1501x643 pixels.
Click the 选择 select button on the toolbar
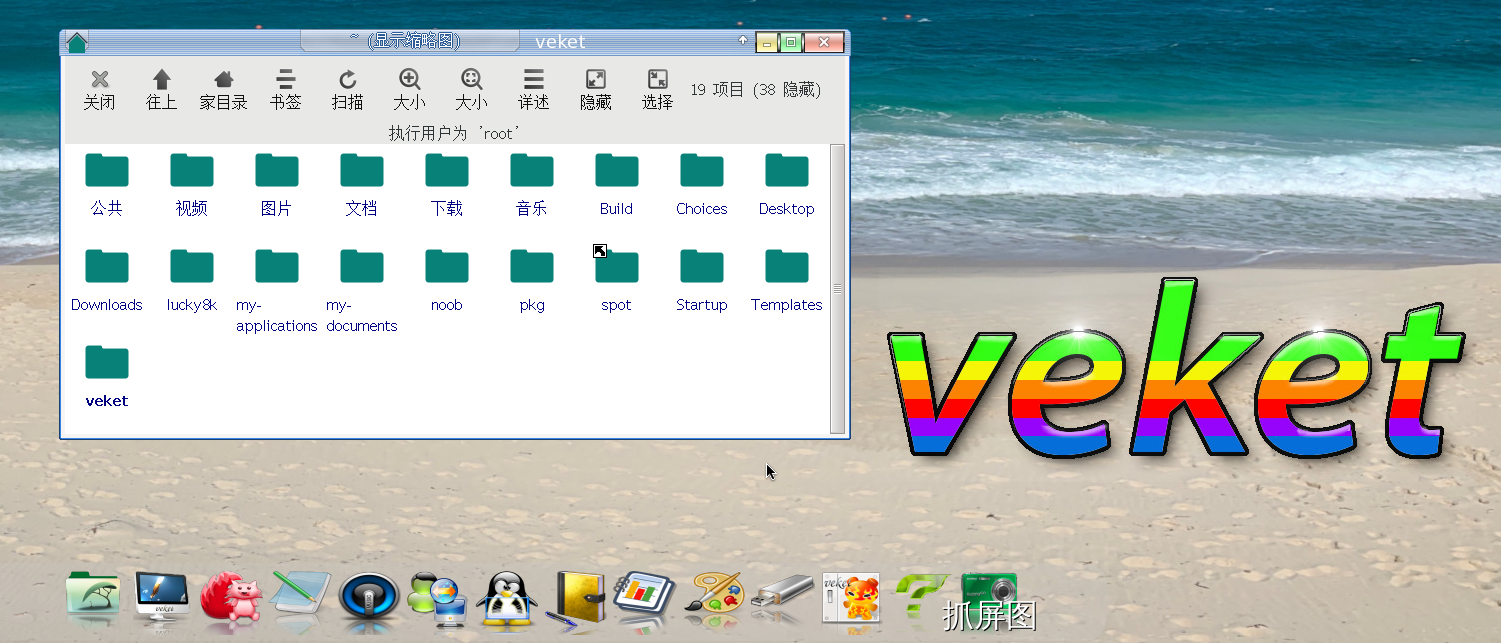click(657, 88)
